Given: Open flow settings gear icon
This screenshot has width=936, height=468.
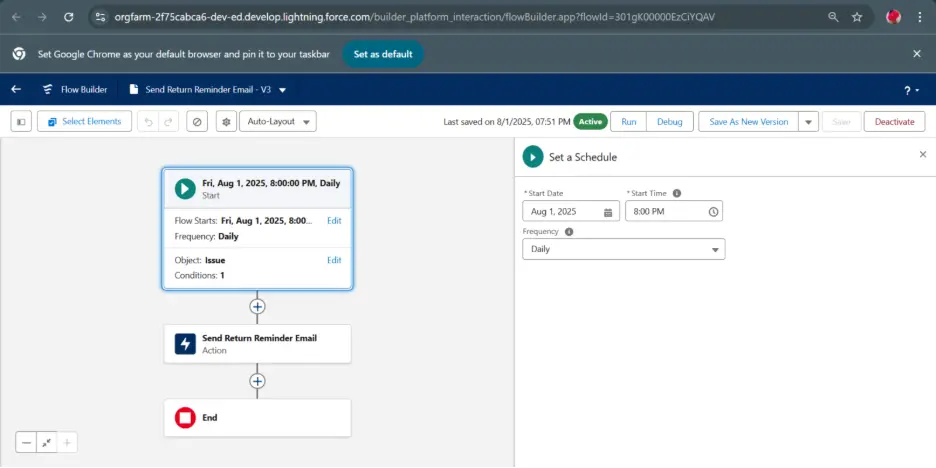Looking at the screenshot, I should [x=226, y=122].
